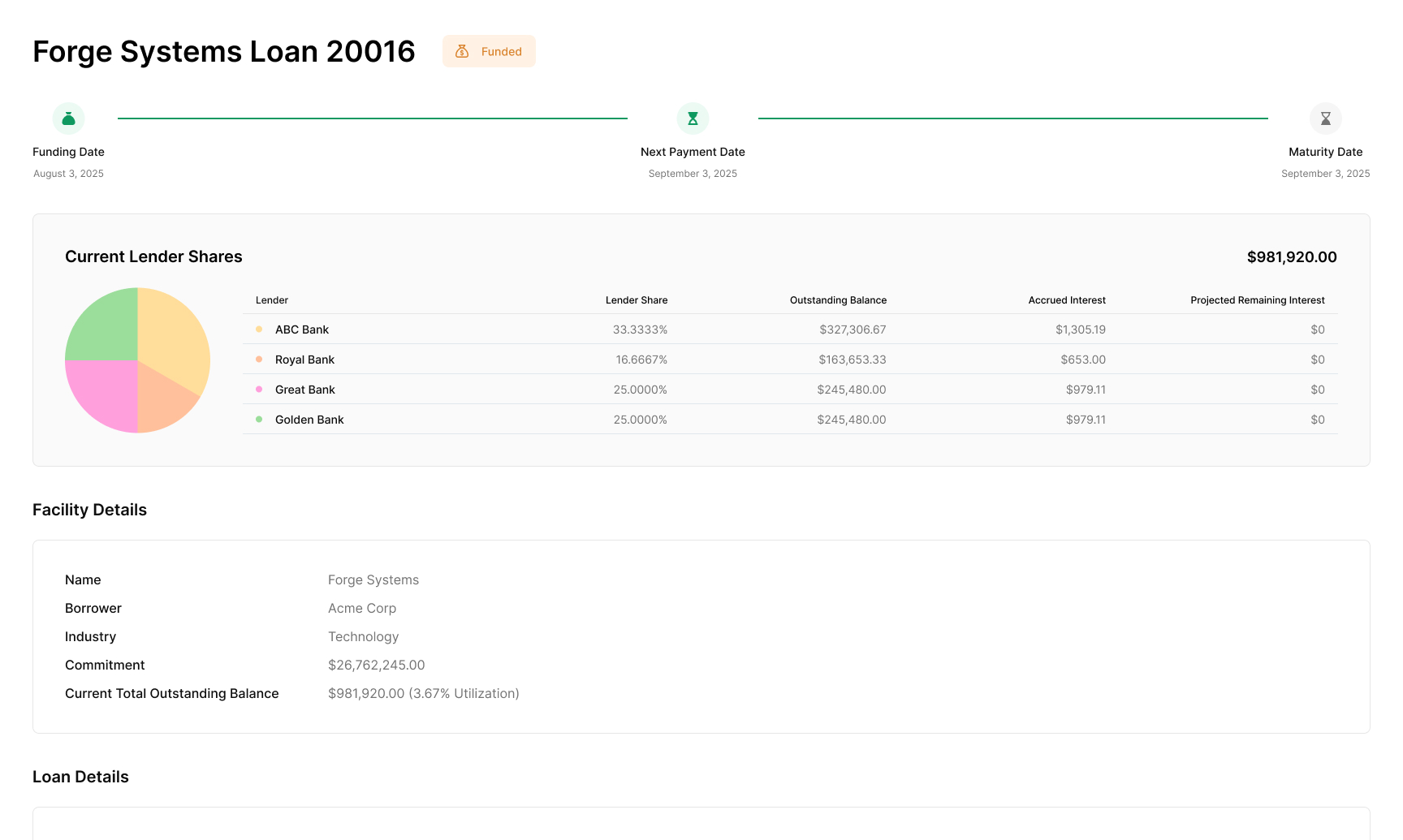Expand the Loan Details section
Screen dimensions: 1403x840
coord(80,777)
